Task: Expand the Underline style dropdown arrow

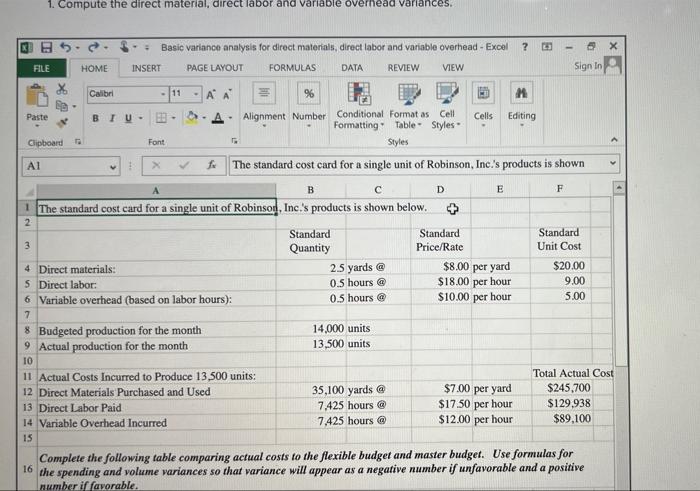Action: click(140, 118)
